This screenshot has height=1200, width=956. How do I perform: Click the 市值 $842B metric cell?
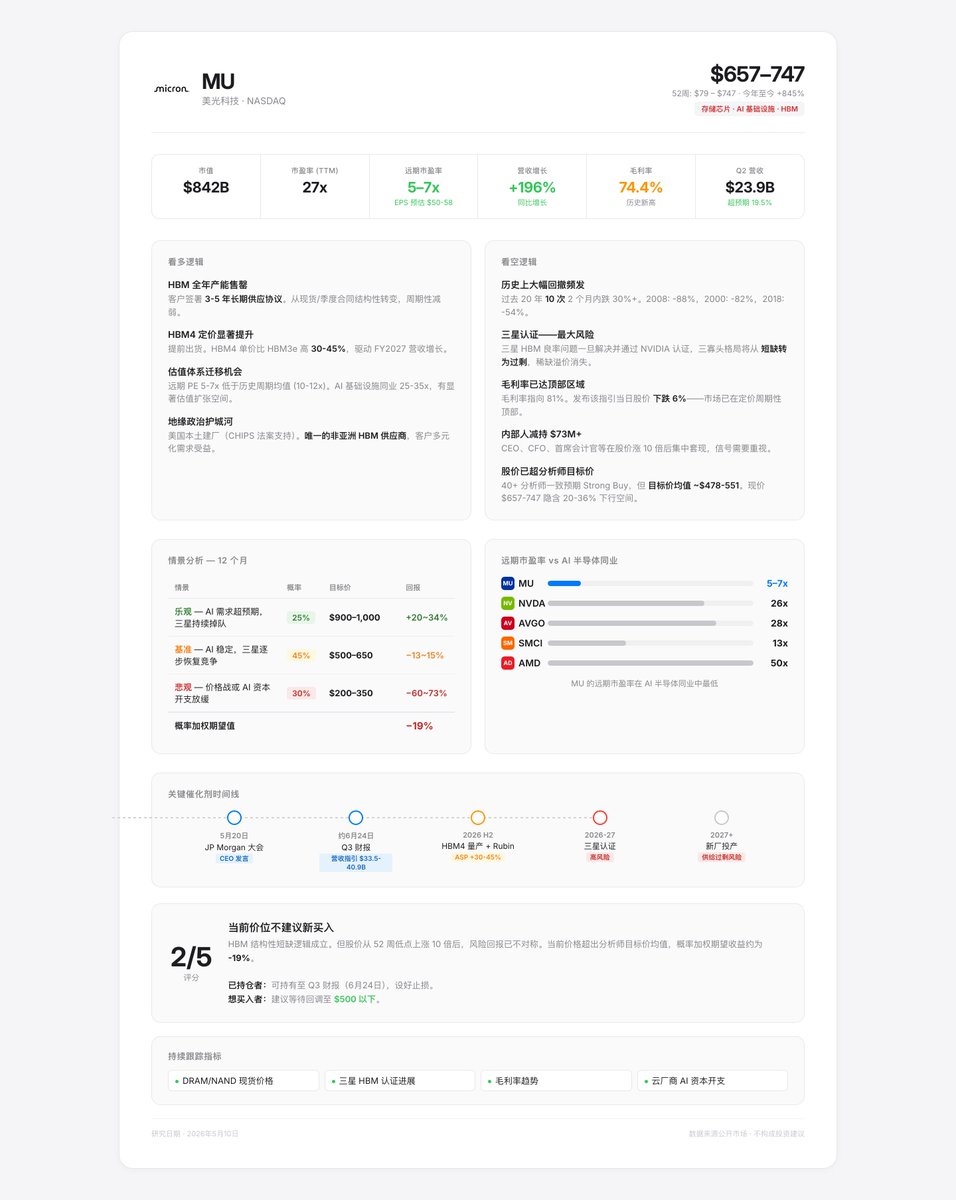point(206,186)
